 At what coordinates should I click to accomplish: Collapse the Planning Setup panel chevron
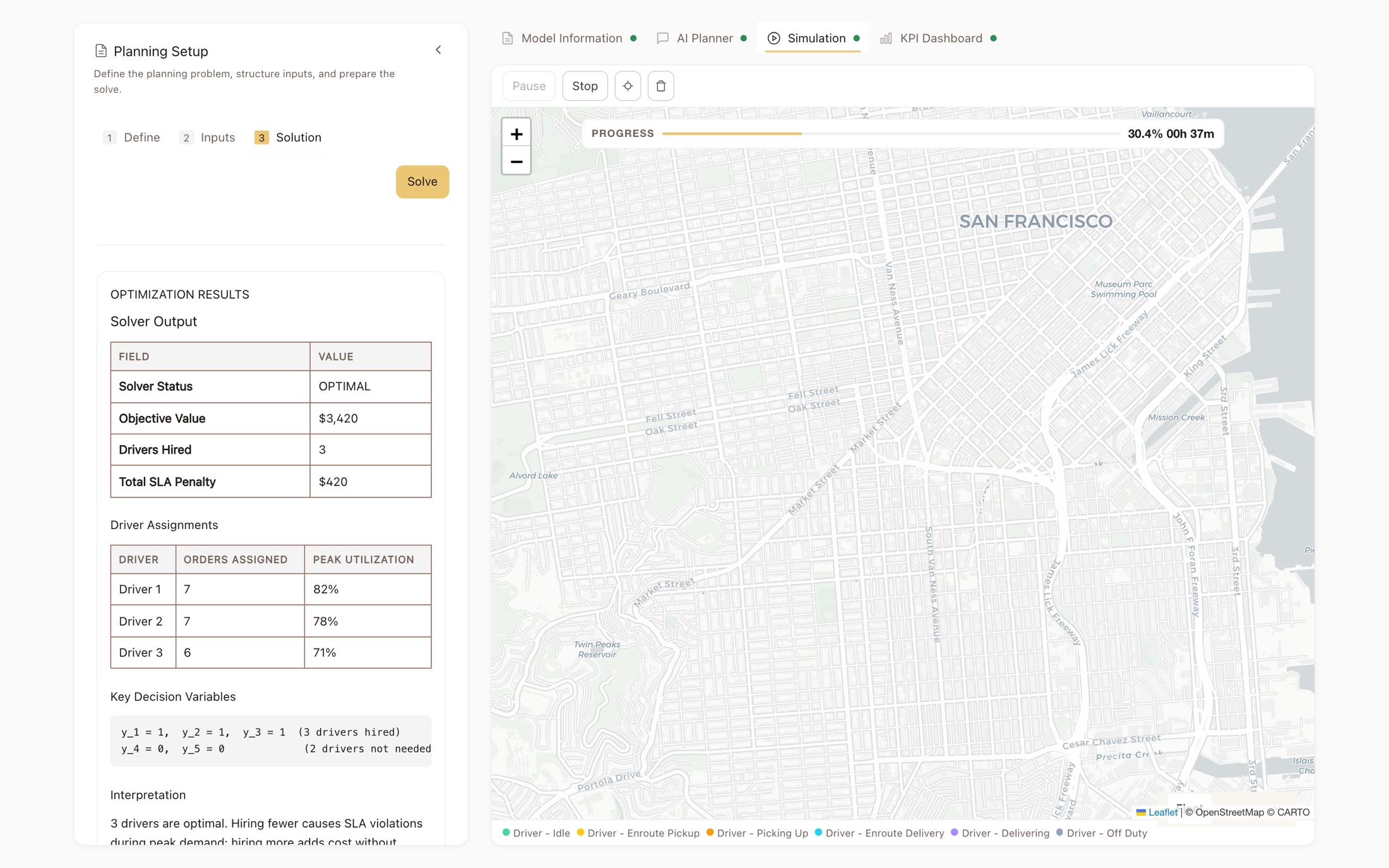click(x=438, y=50)
